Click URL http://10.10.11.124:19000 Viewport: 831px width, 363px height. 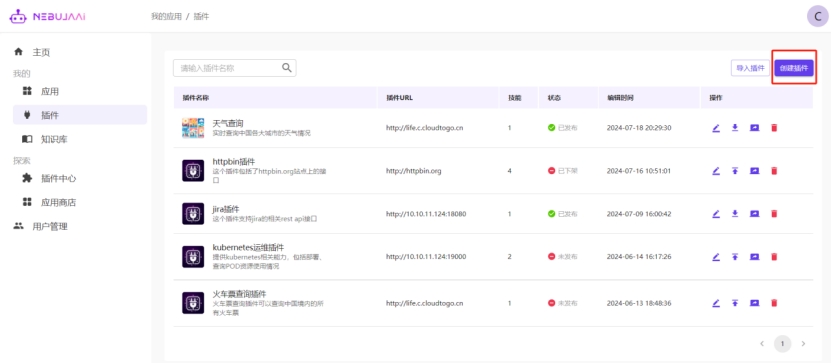pos(426,256)
